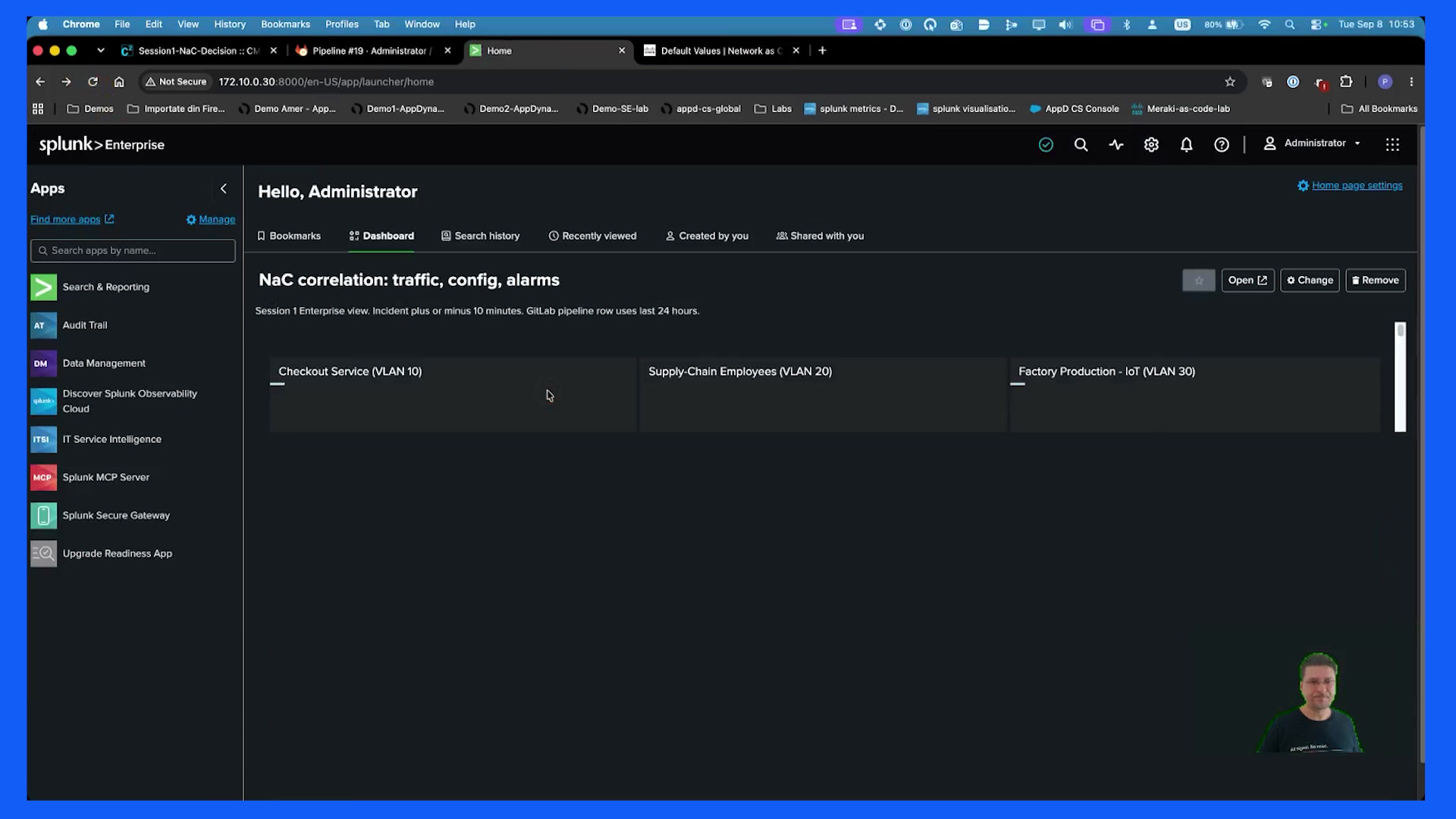The height and width of the screenshot is (819, 1456).
Task: Open Chrome tab search dropdown arrow
Action: click(x=101, y=51)
